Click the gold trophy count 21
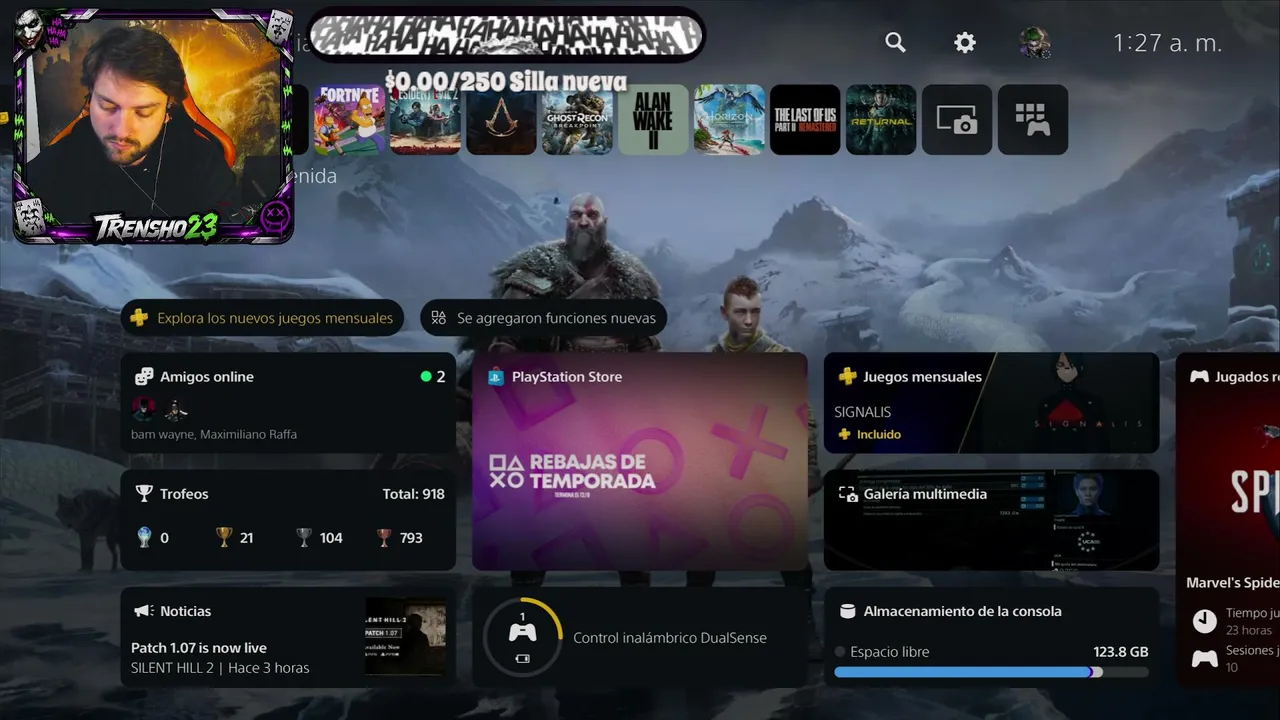Image resolution: width=1280 pixels, height=720 pixels. pyautogui.click(x=246, y=538)
